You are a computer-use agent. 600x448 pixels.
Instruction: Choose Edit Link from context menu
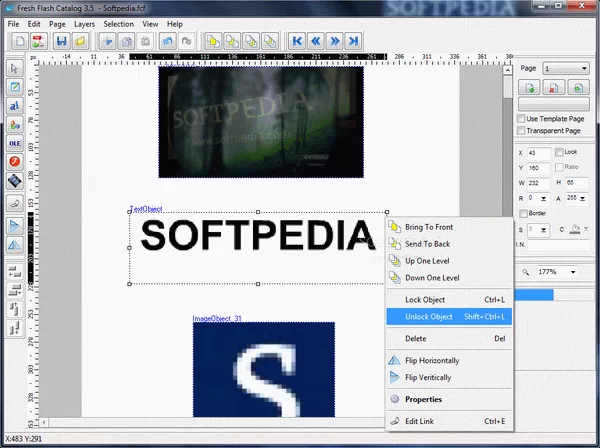coord(449,421)
